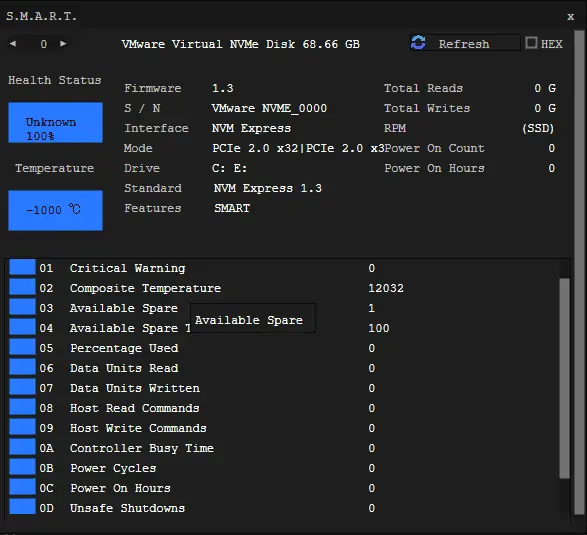The width and height of the screenshot is (587, 535).
Task: Click the Health Status label
Action: [55, 80]
